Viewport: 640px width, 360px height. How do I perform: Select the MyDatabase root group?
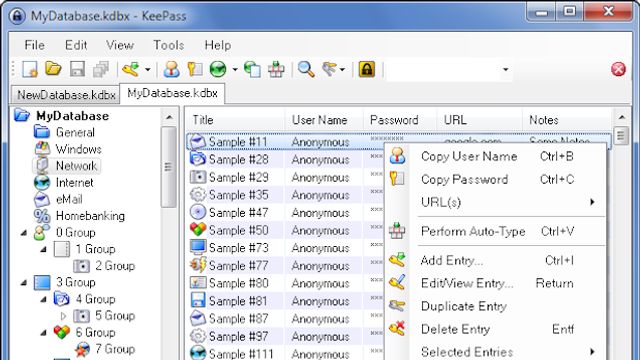(x=72, y=116)
